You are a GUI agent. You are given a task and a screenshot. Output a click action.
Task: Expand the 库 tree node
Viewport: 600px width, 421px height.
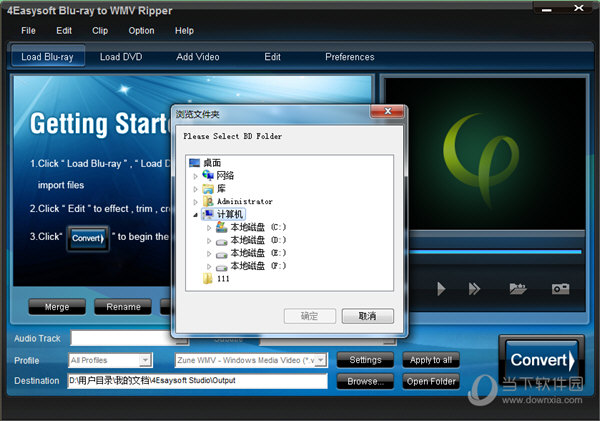(195, 189)
